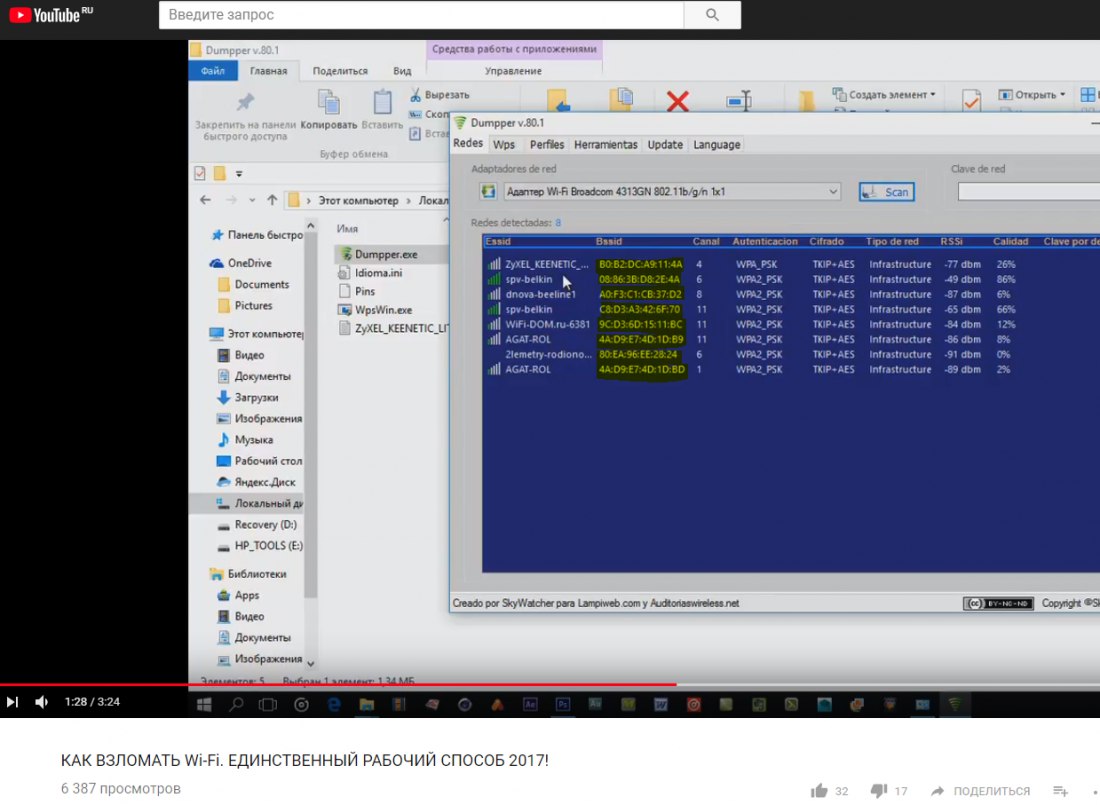
Task: Click the properties checkmark icon in ribbon
Action: pos(972,100)
